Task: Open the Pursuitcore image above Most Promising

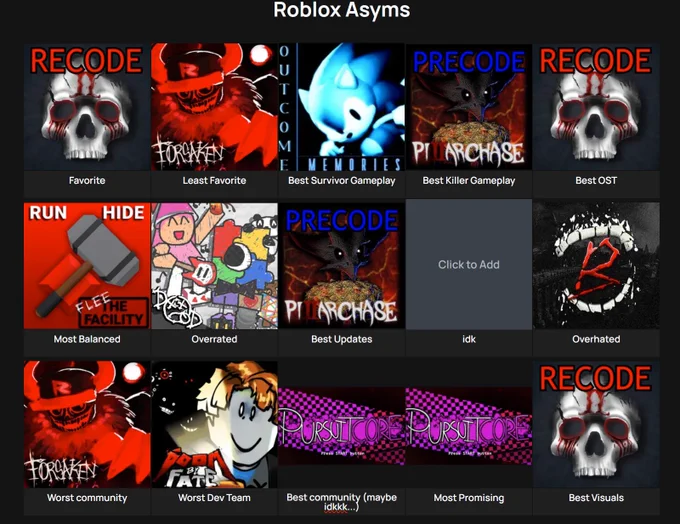Action: point(469,426)
